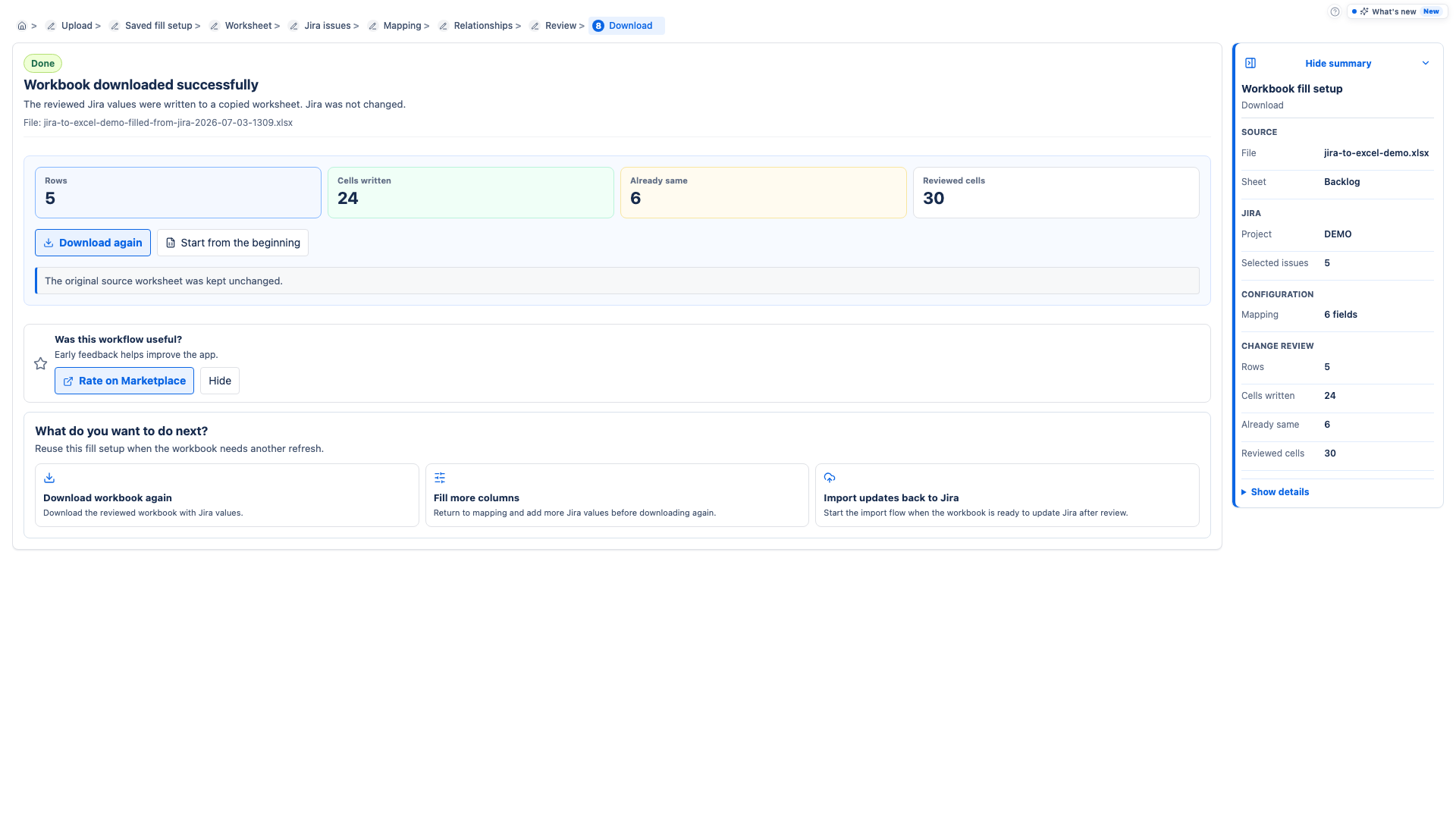Click the 6 fields mapping value
The image size is (1456, 819).
coord(1341,315)
